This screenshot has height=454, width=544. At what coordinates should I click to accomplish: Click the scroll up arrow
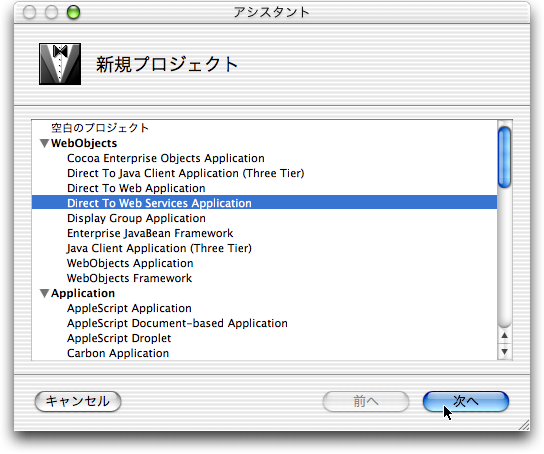pos(505,336)
